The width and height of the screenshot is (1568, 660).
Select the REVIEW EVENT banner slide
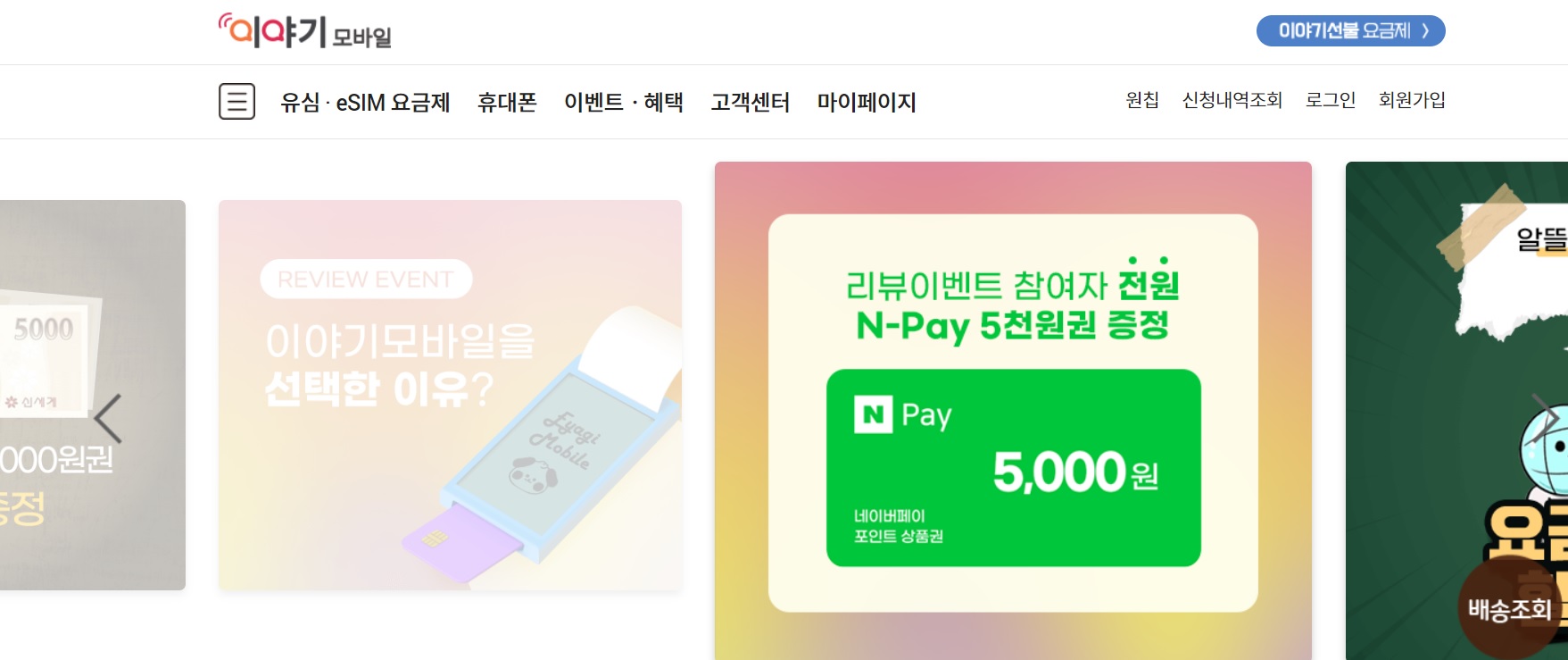(450, 395)
